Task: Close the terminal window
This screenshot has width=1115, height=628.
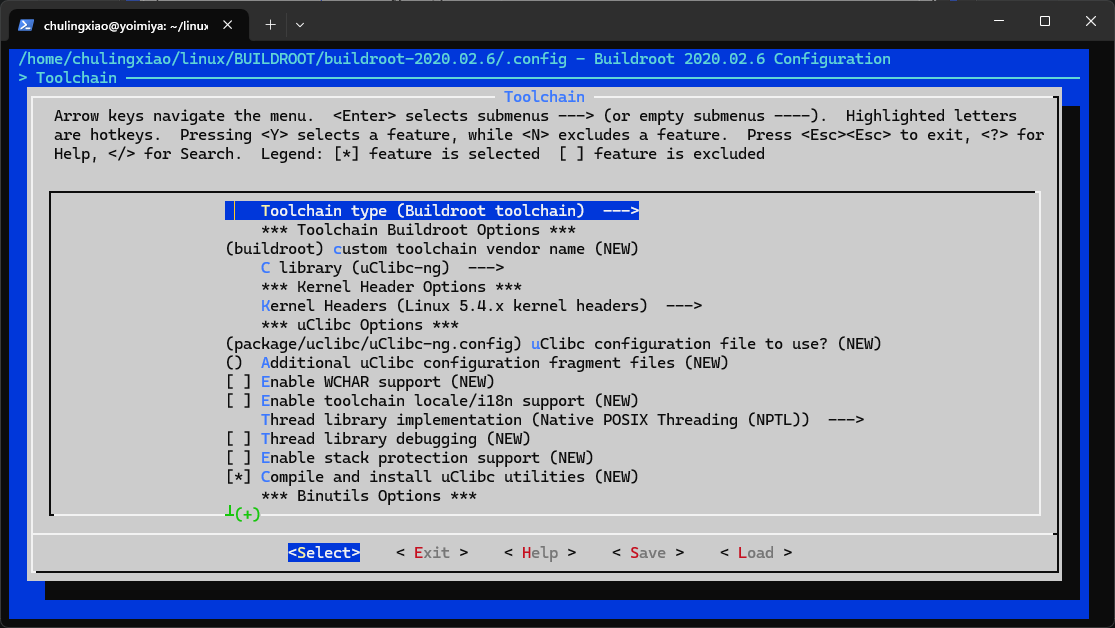Action: pyautogui.click(x=1091, y=21)
